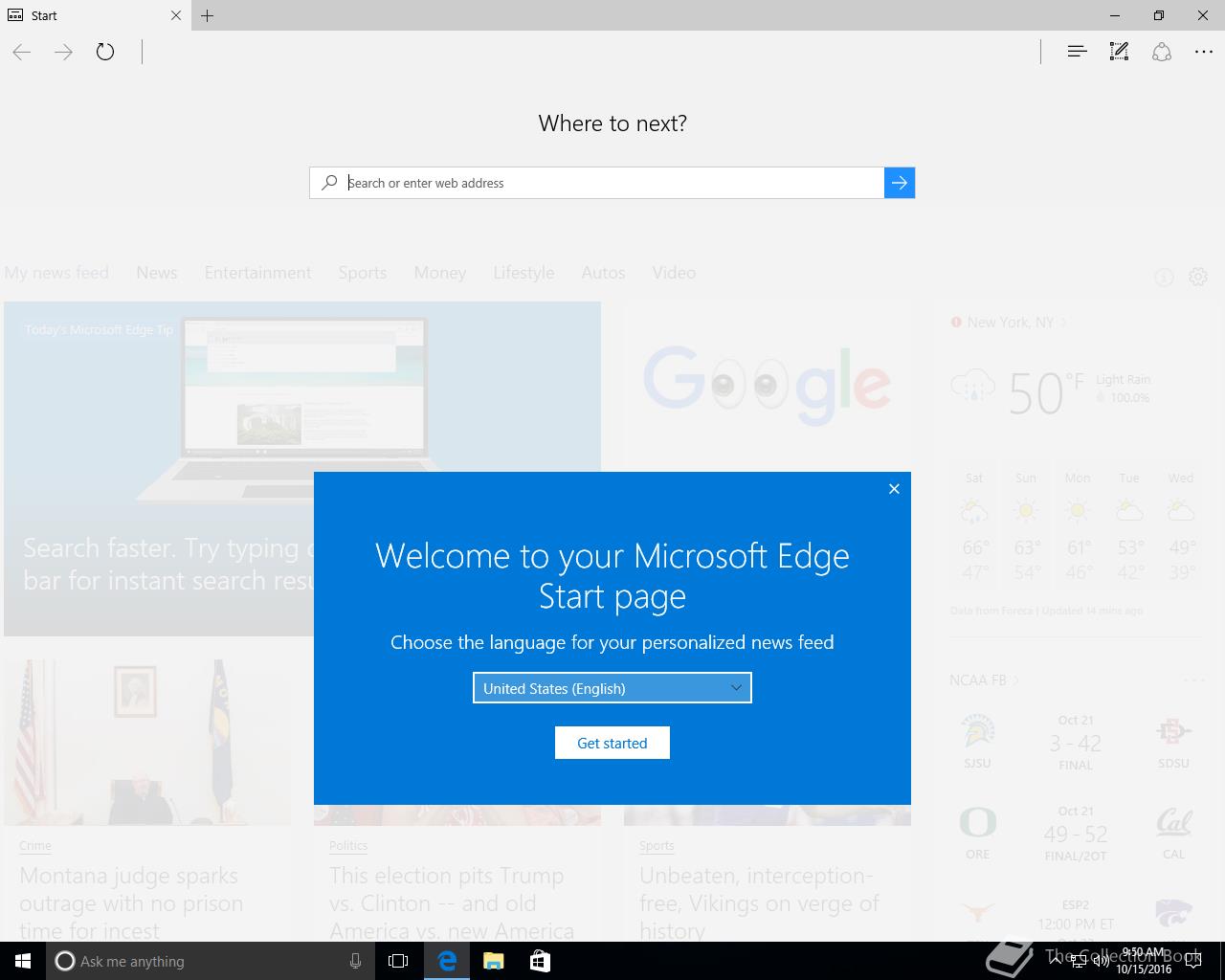The width and height of the screenshot is (1225, 980).
Task: Focus the Search or enter web address field
Action: (x=612, y=183)
